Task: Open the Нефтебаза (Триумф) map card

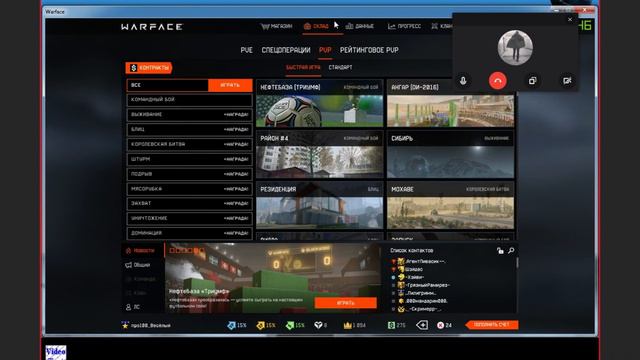Action: 320,104
